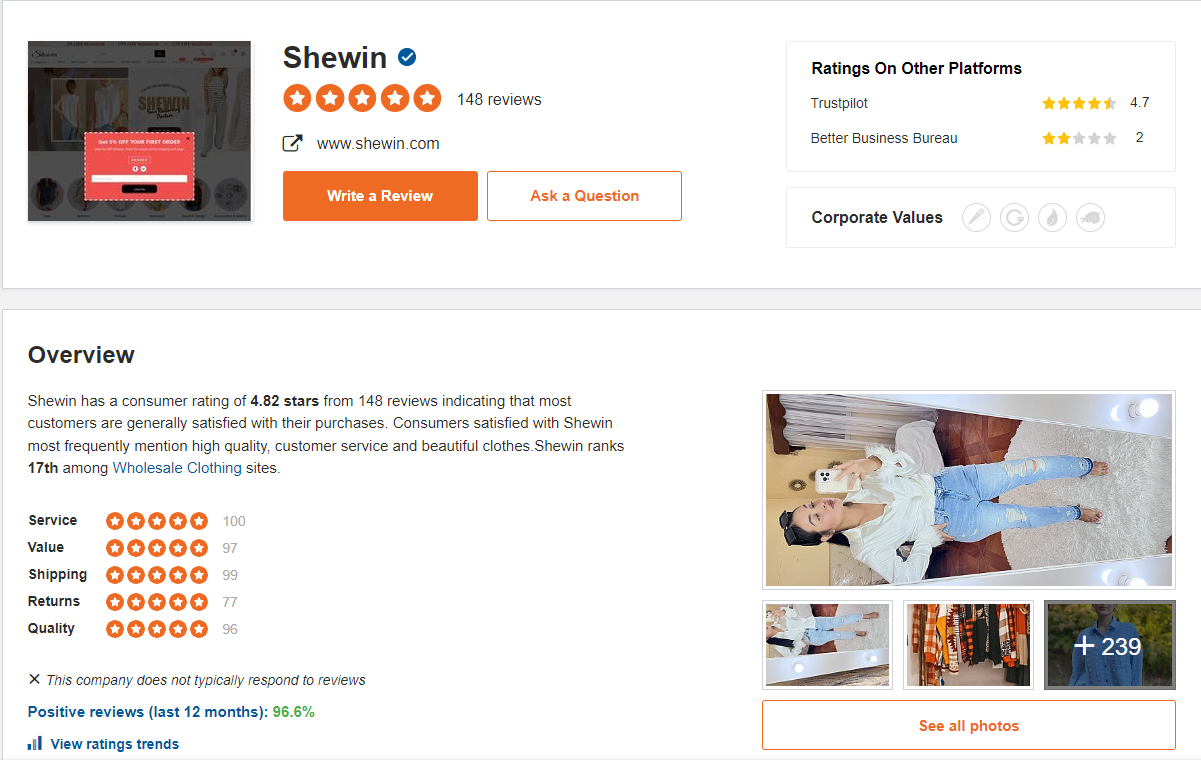Open the Wholesale Clothing category link
Viewport: 1201px width, 760px height.
177,468
